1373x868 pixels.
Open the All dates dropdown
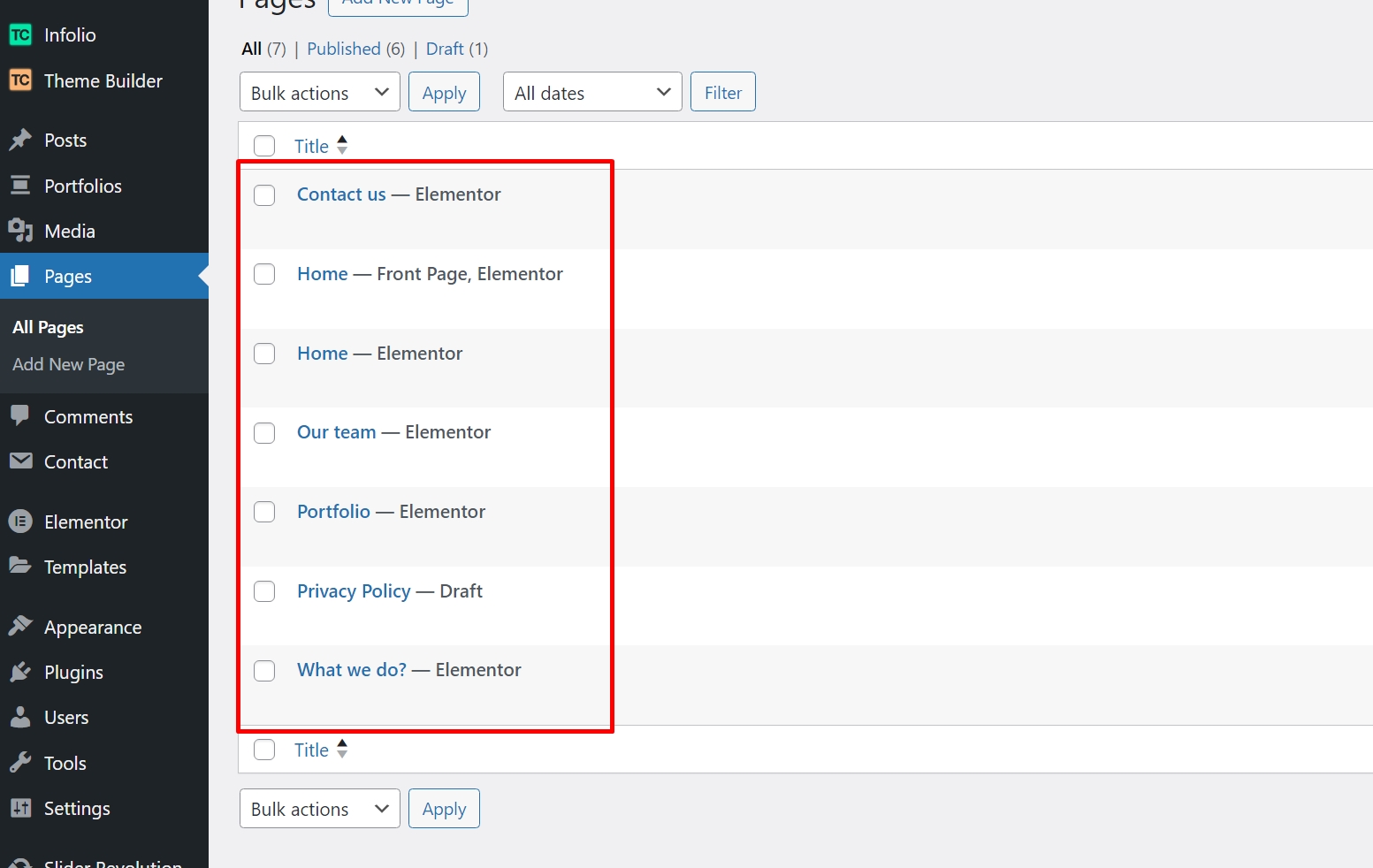(x=592, y=92)
